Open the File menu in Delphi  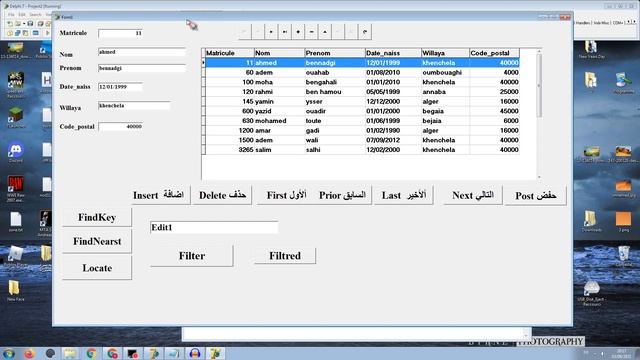(x=11, y=15)
